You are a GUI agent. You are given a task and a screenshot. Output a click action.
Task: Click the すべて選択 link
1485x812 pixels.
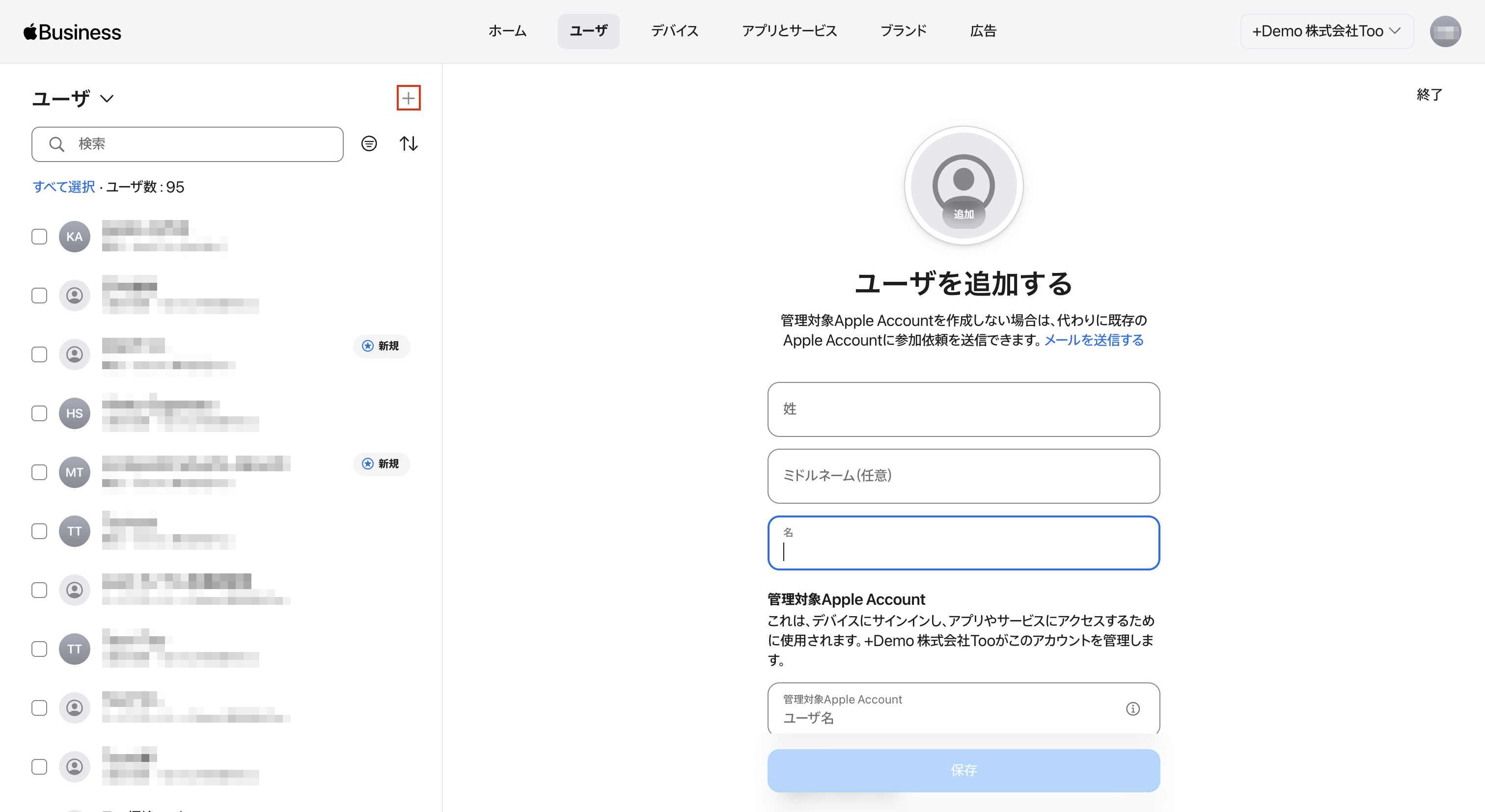64,187
